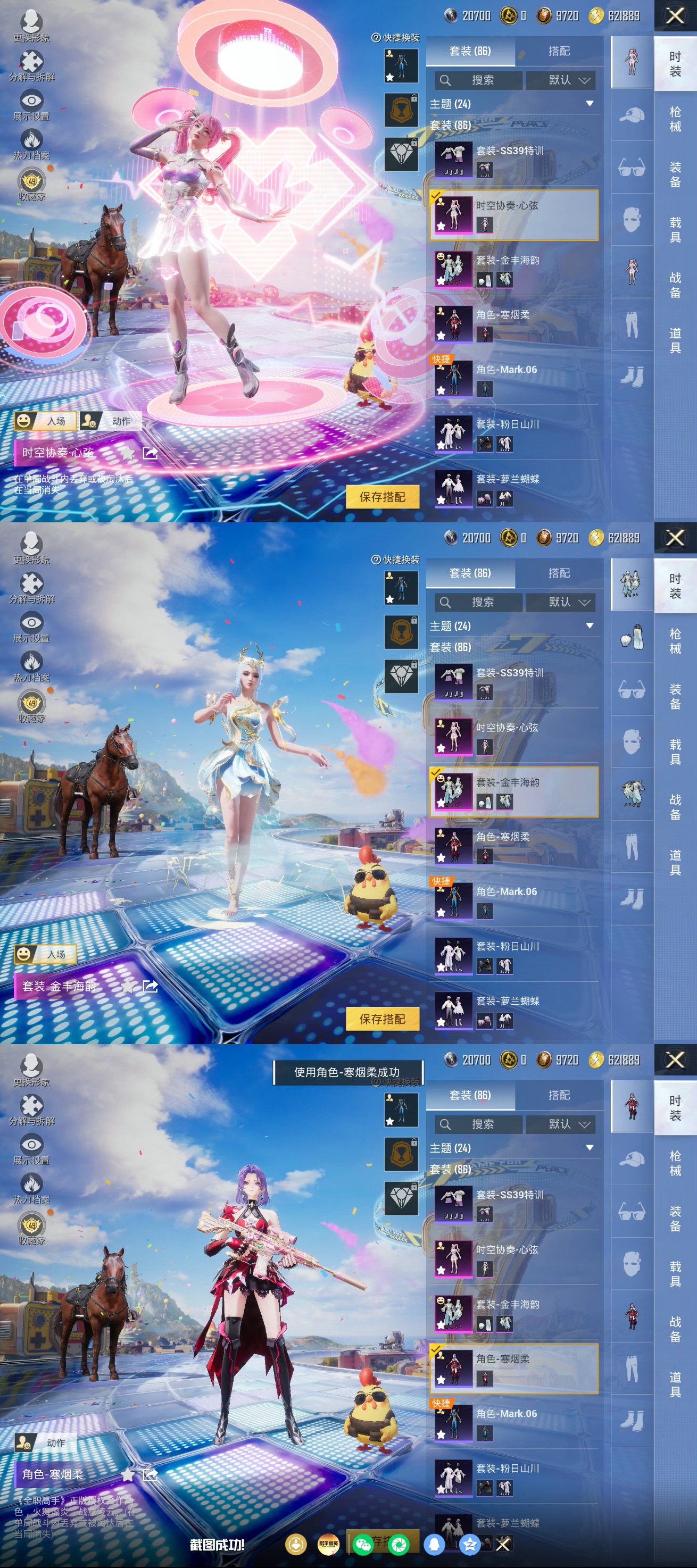The height and width of the screenshot is (1568, 697).
Task: Open 更换形象 in the top screenshot
Action: tap(31, 26)
